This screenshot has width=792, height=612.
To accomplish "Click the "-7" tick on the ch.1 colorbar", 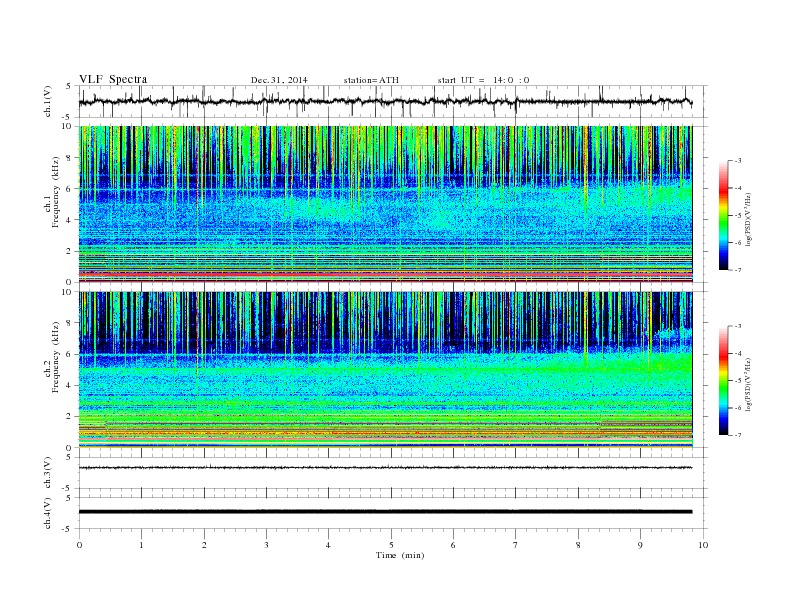I will point(738,270).
